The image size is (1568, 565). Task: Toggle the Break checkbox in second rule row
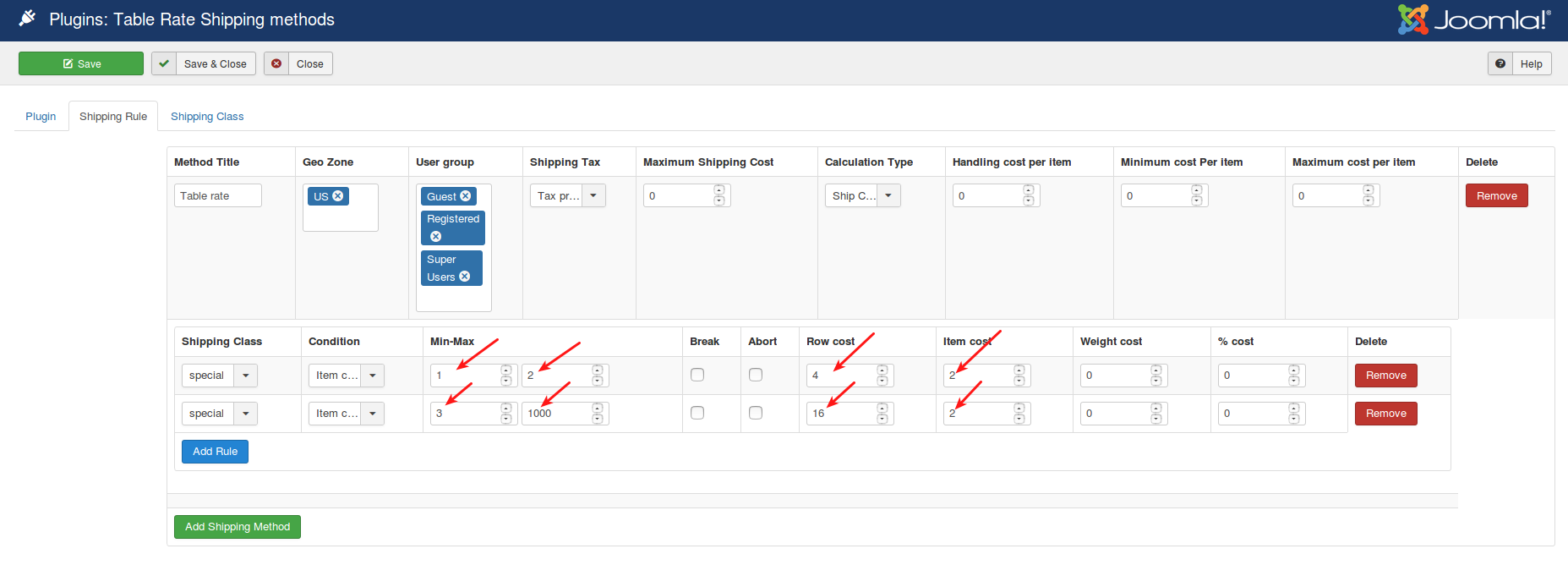(x=697, y=413)
